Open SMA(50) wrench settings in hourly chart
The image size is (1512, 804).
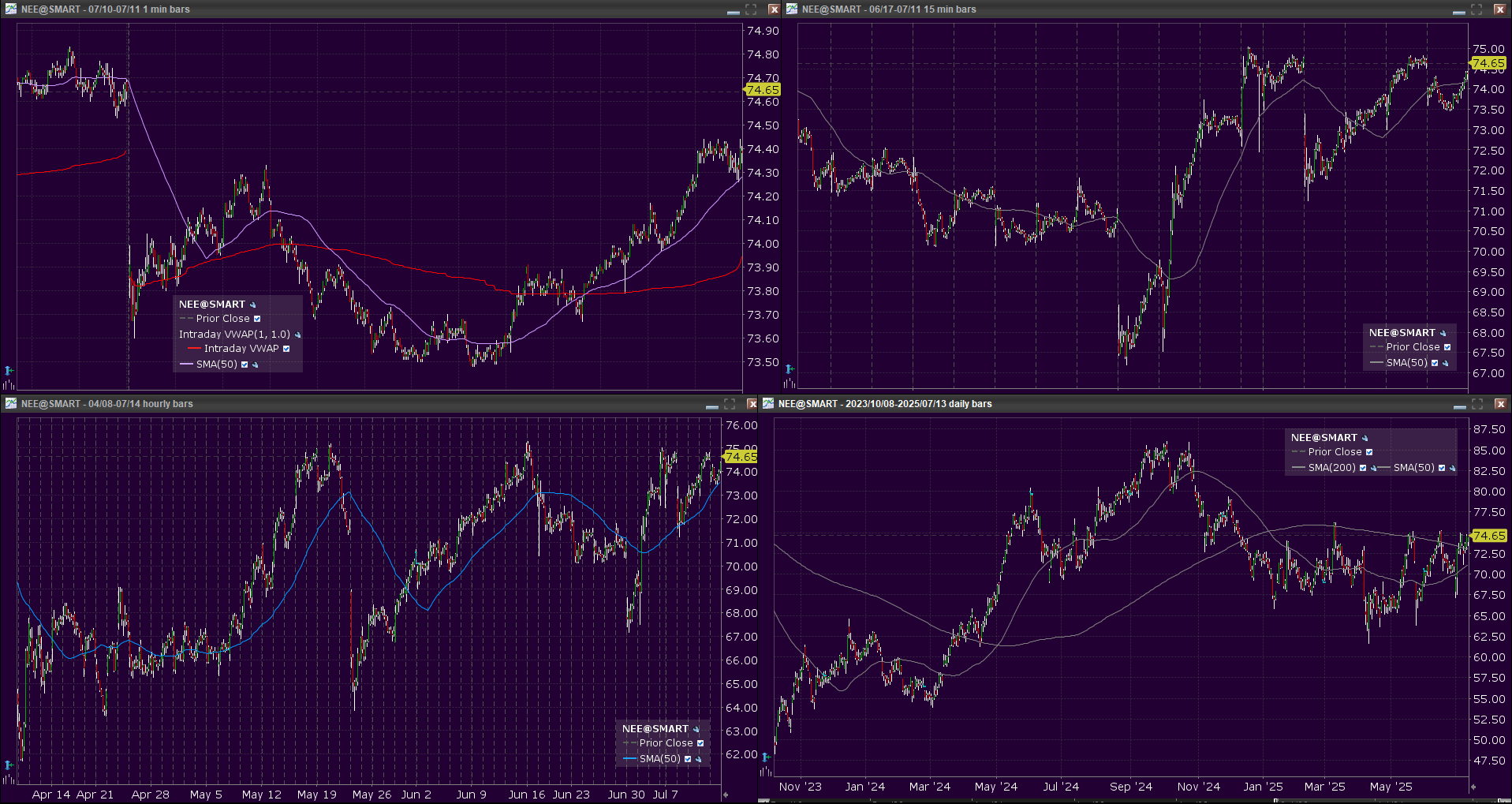coord(699,759)
